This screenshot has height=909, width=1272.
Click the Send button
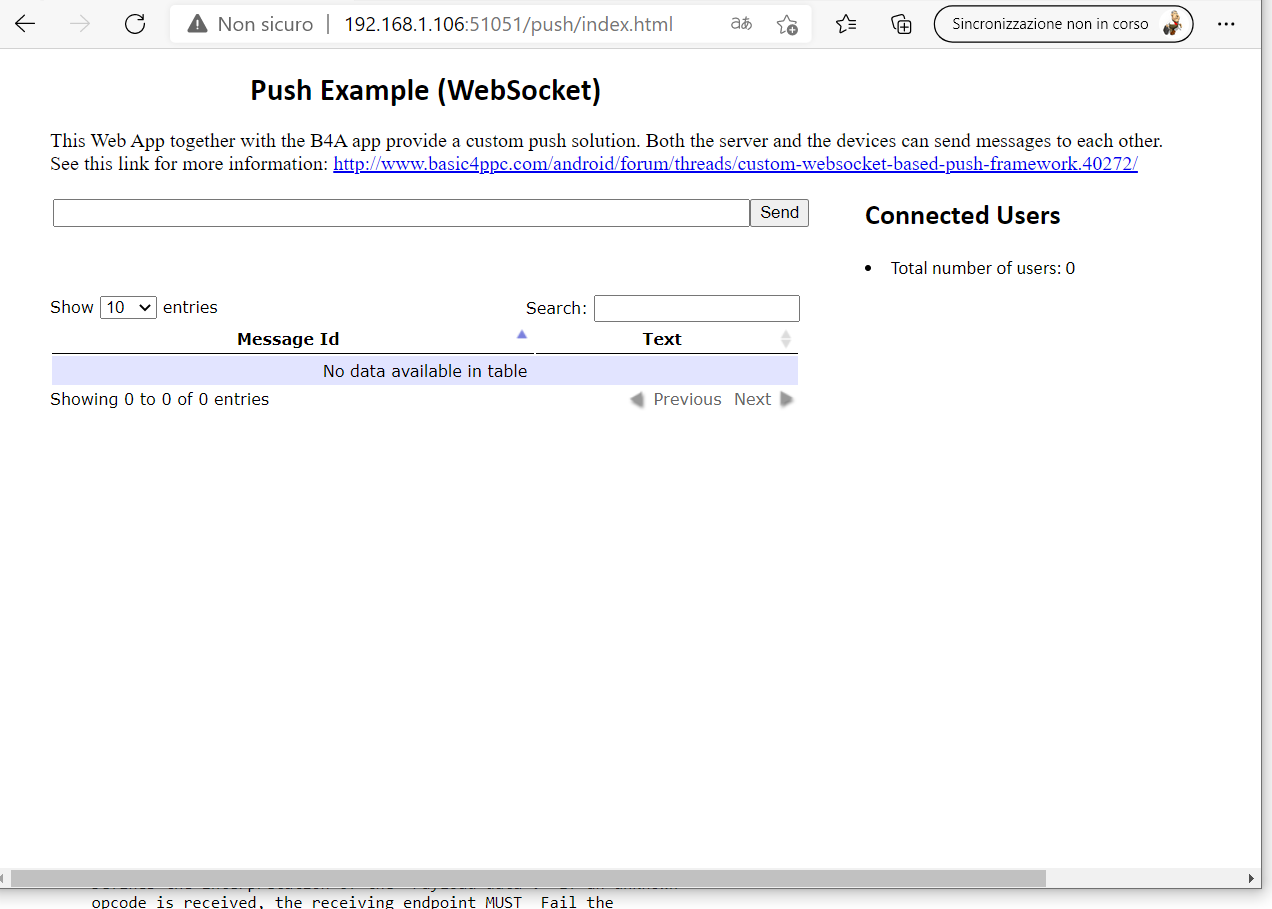pos(779,213)
